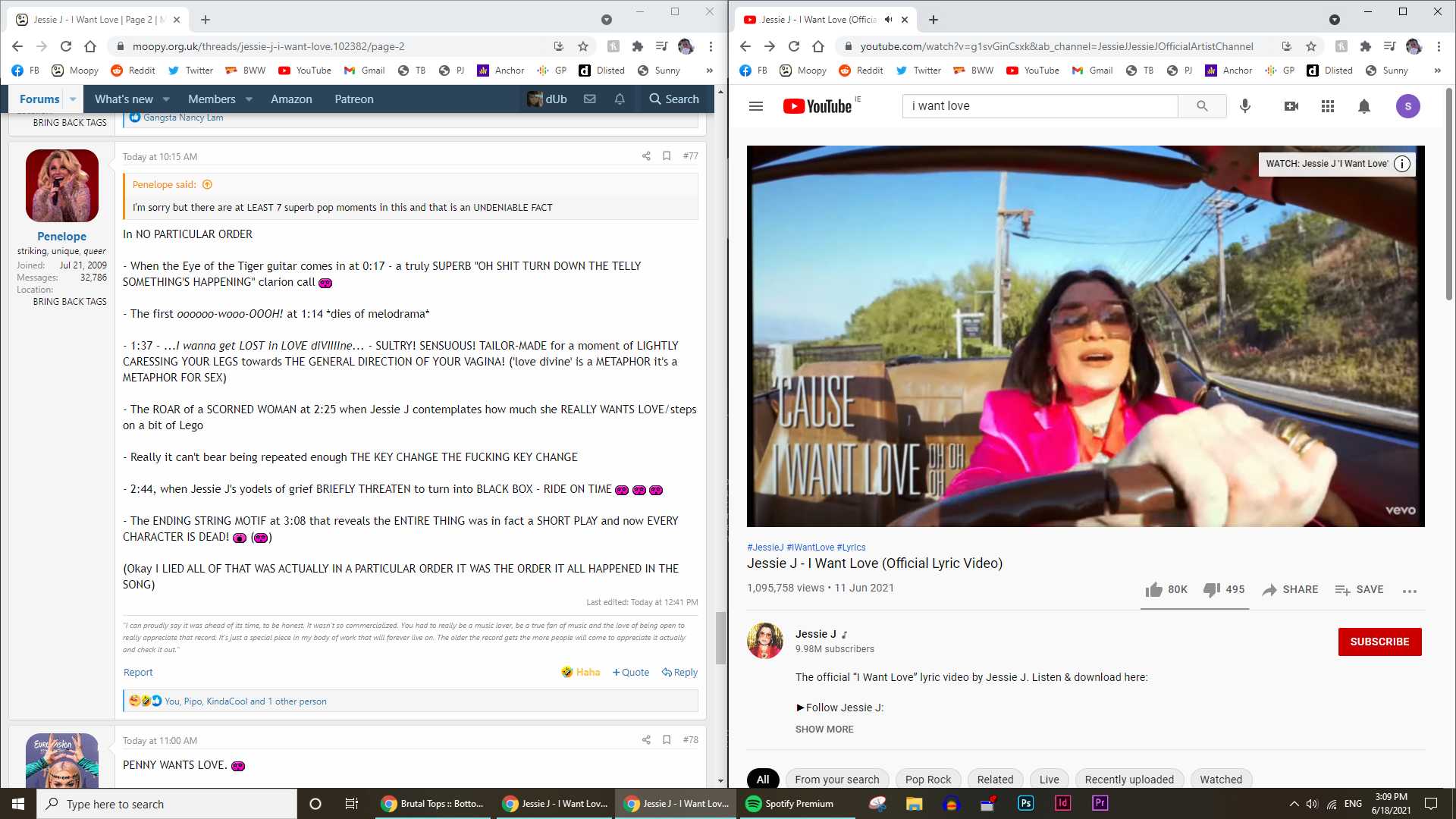Click the Windows taskbar search box

pos(167,804)
